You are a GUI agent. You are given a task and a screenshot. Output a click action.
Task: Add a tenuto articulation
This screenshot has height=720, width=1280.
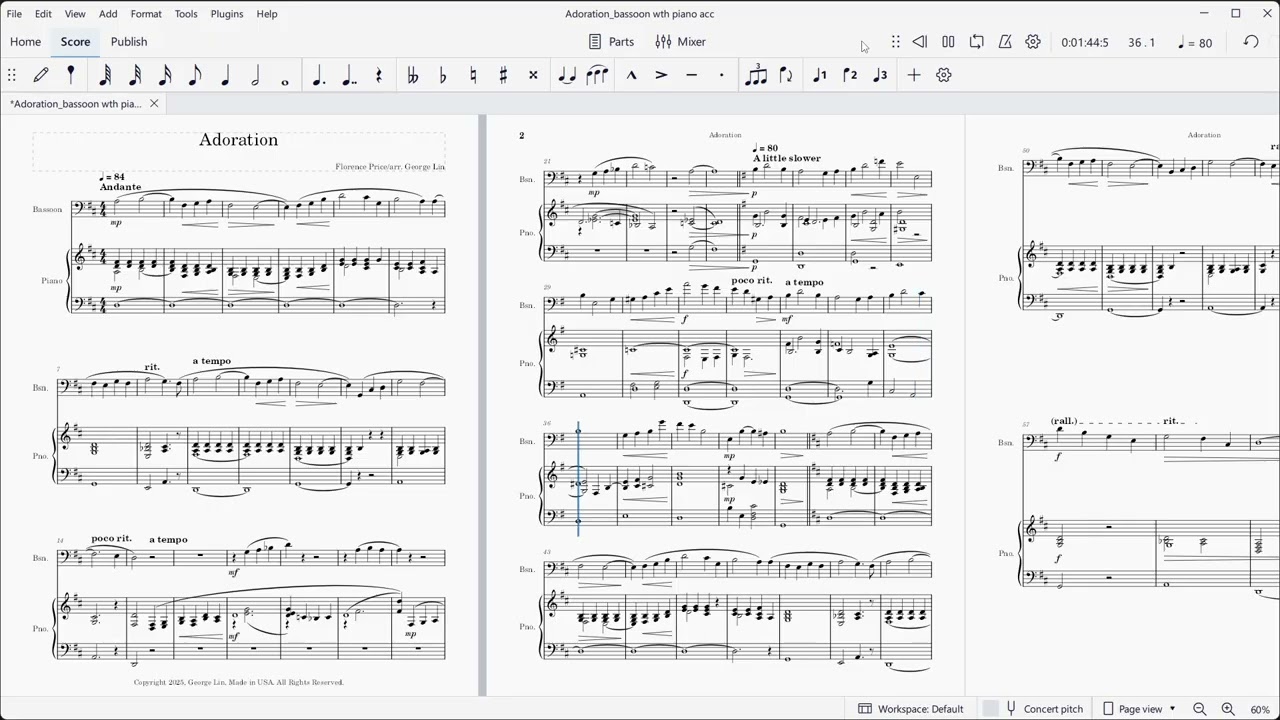(691, 75)
